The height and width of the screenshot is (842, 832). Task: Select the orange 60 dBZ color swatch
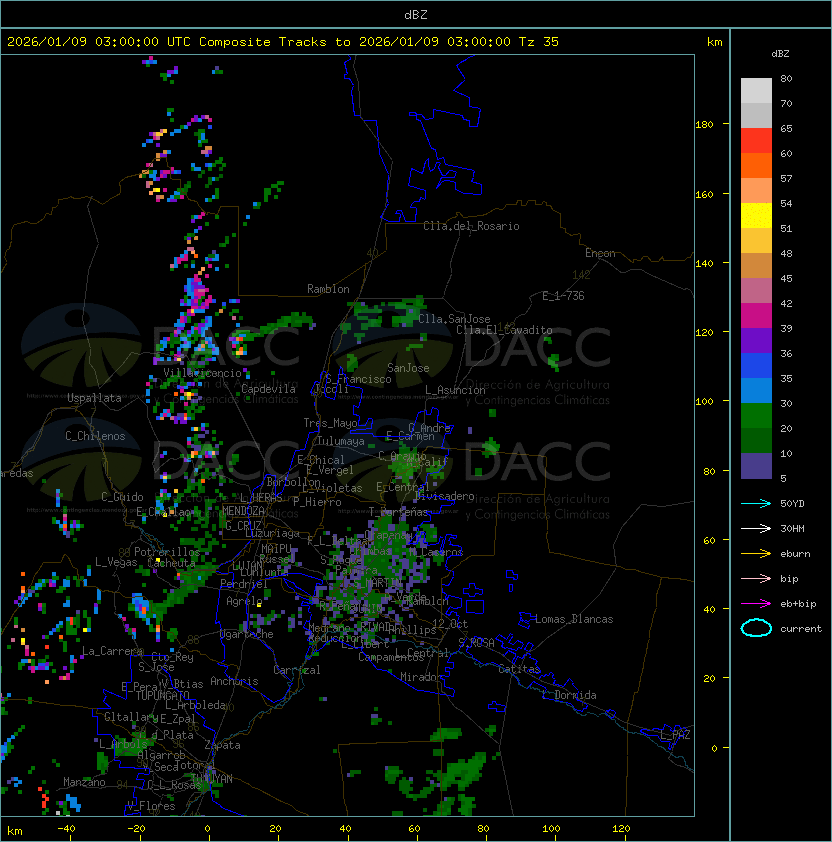click(x=756, y=165)
